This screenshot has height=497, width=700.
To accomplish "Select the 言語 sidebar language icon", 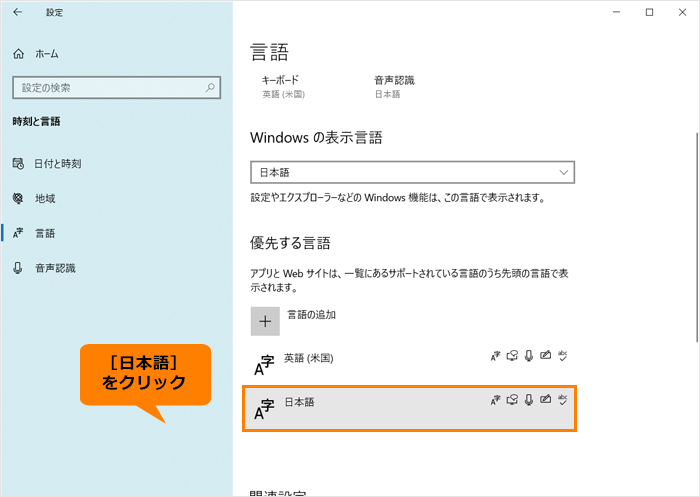I will pyautogui.click(x=18, y=233).
